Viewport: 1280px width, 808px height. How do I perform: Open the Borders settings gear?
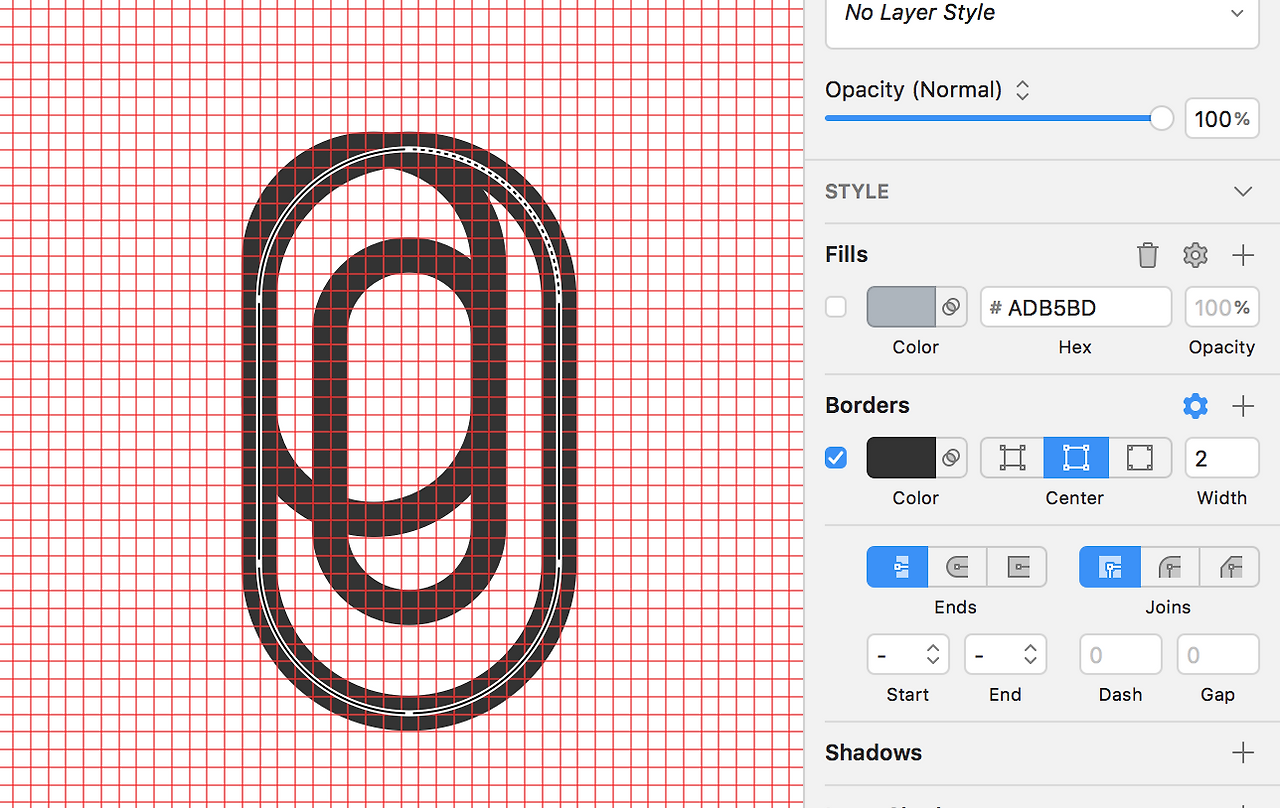coord(1195,405)
